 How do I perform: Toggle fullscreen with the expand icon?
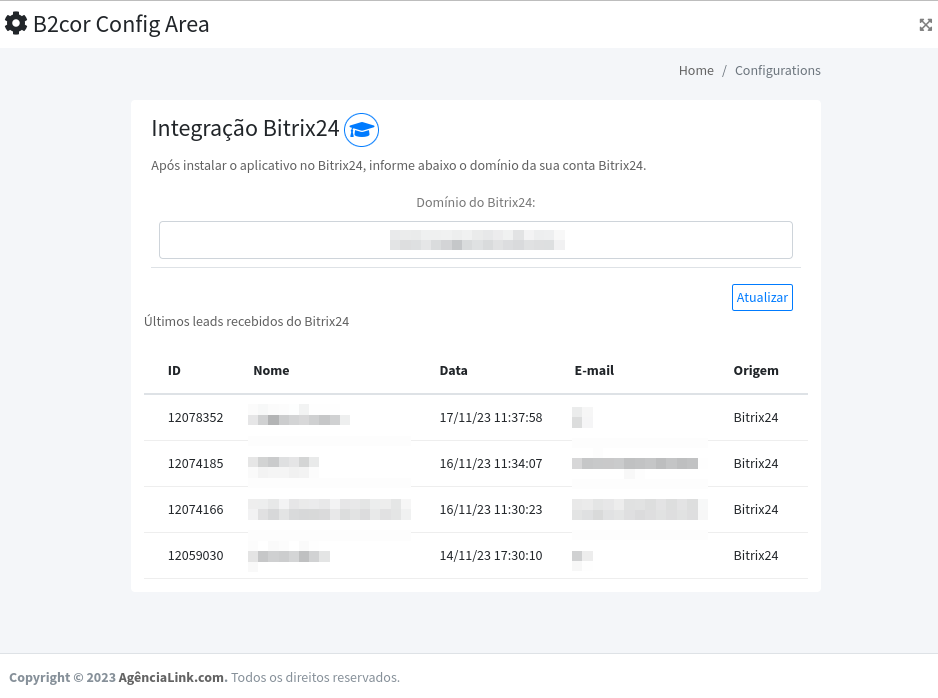point(925,25)
